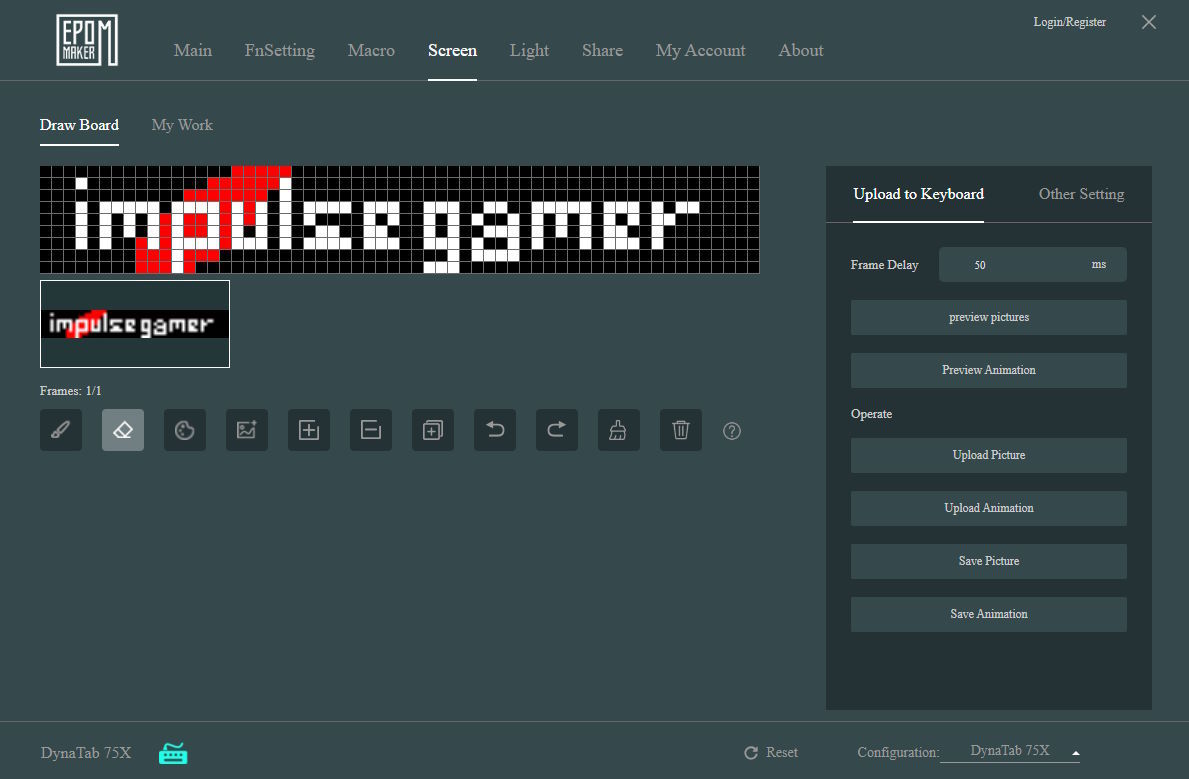Open the Main tab
This screenshot has height=779, width=1189.
click(x=193, y=50)
